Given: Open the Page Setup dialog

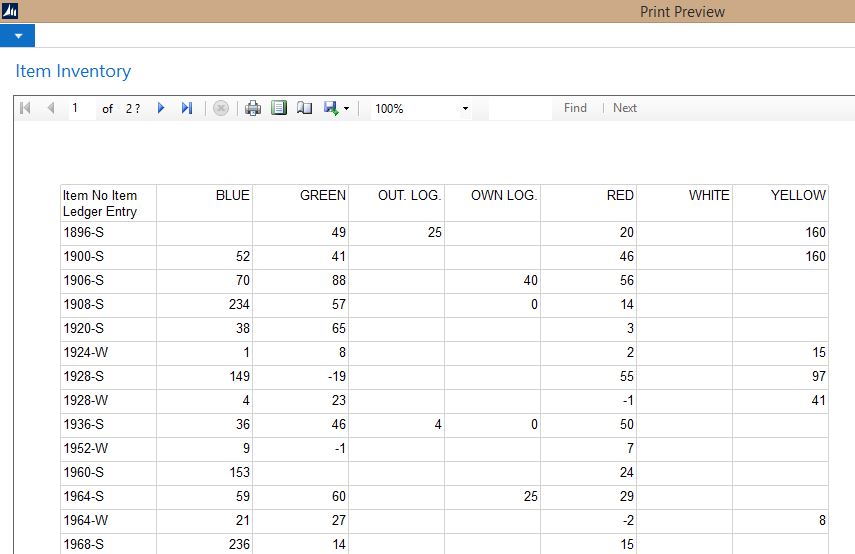Looking at the screenshot, I should click(x=304, y=108).
